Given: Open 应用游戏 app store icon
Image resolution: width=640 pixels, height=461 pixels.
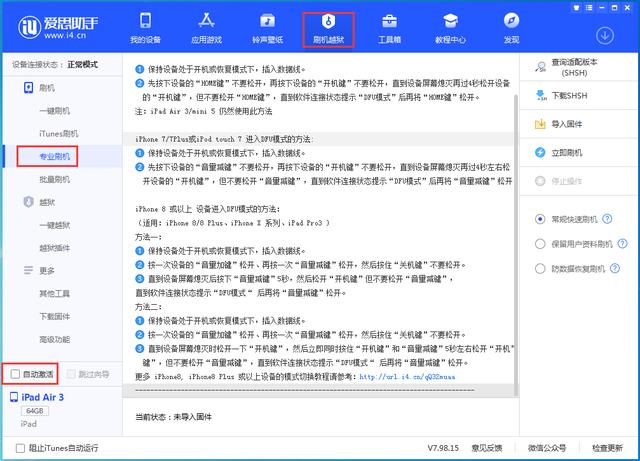Looking at the screenshot, I should (x=207, y=20).
